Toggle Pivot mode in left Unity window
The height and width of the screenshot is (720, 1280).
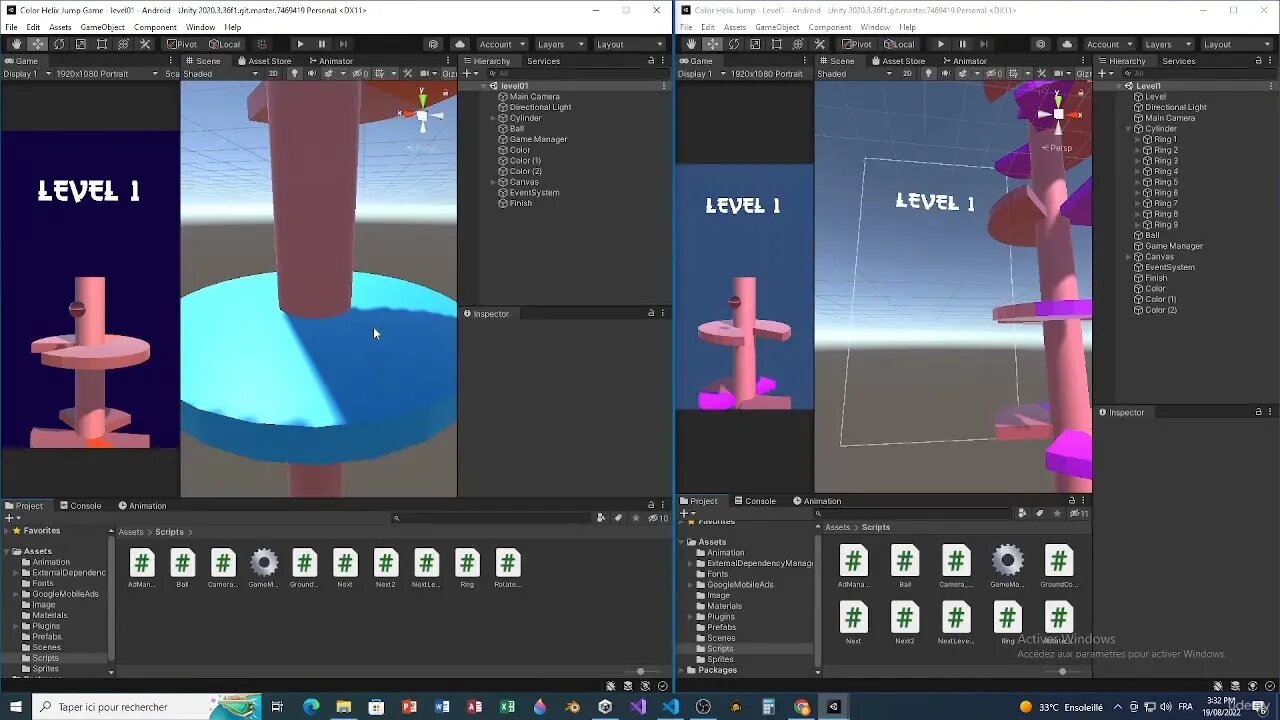coord(182,44)
